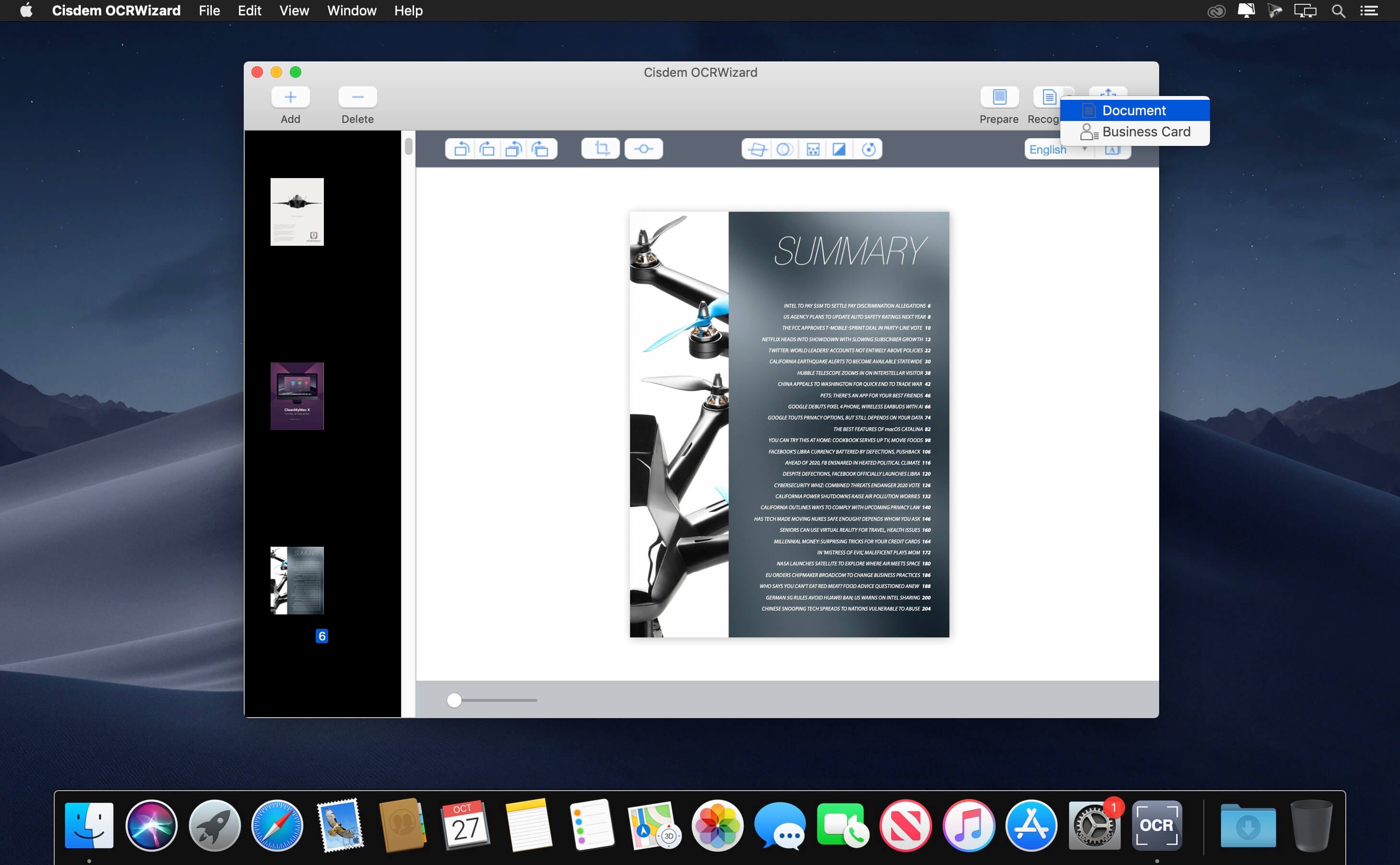Rotate current page left (first rotate icon)

tap(461, 149)
